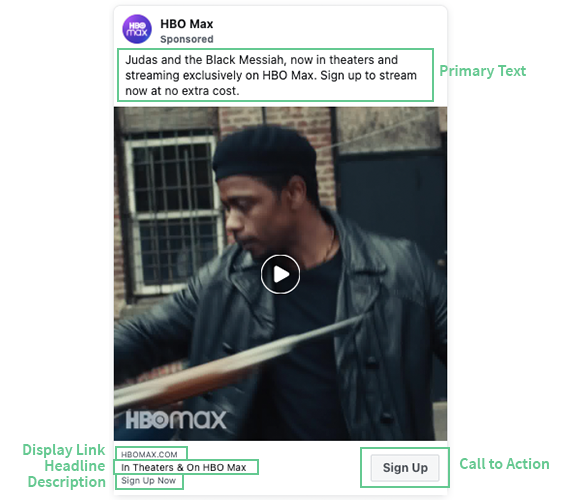Viewport: 561px width, 500px height.
Task: Open the HBO Max profile logo
Action: [x=137, y=29]
